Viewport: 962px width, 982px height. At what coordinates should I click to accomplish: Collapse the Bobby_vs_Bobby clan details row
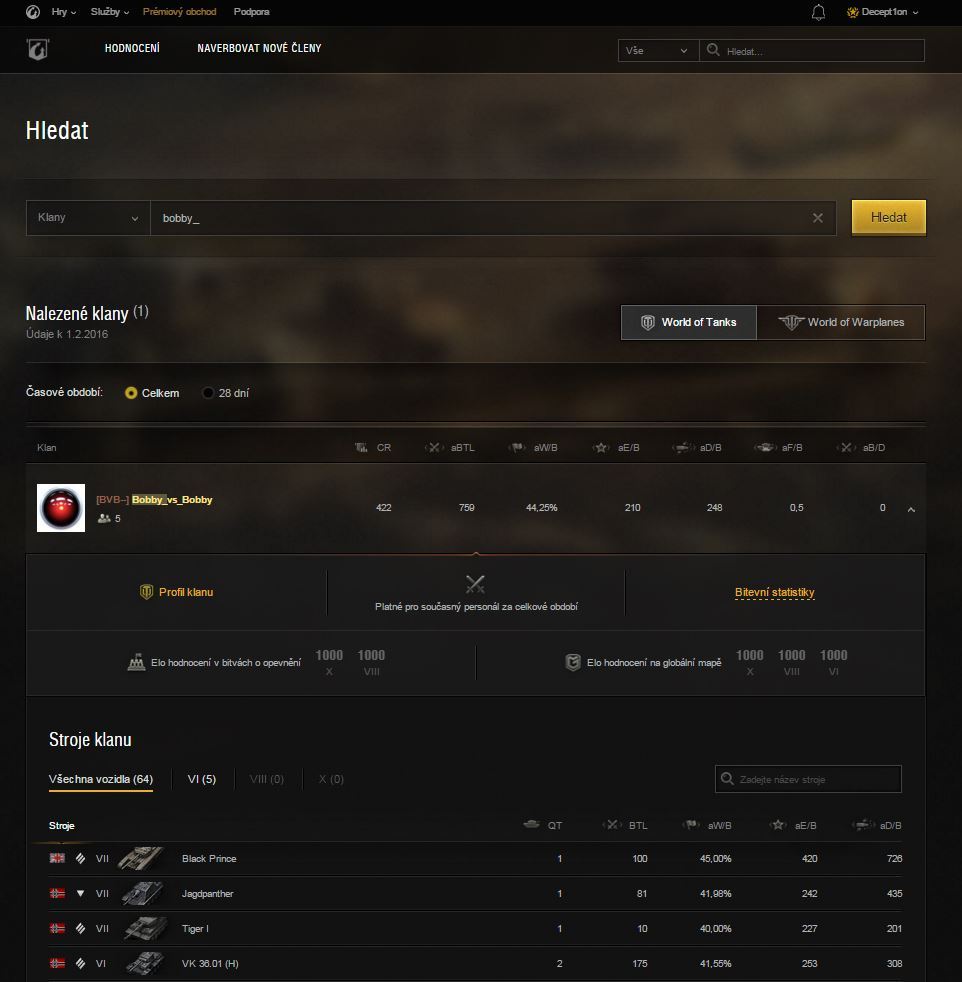coord(911,509)
